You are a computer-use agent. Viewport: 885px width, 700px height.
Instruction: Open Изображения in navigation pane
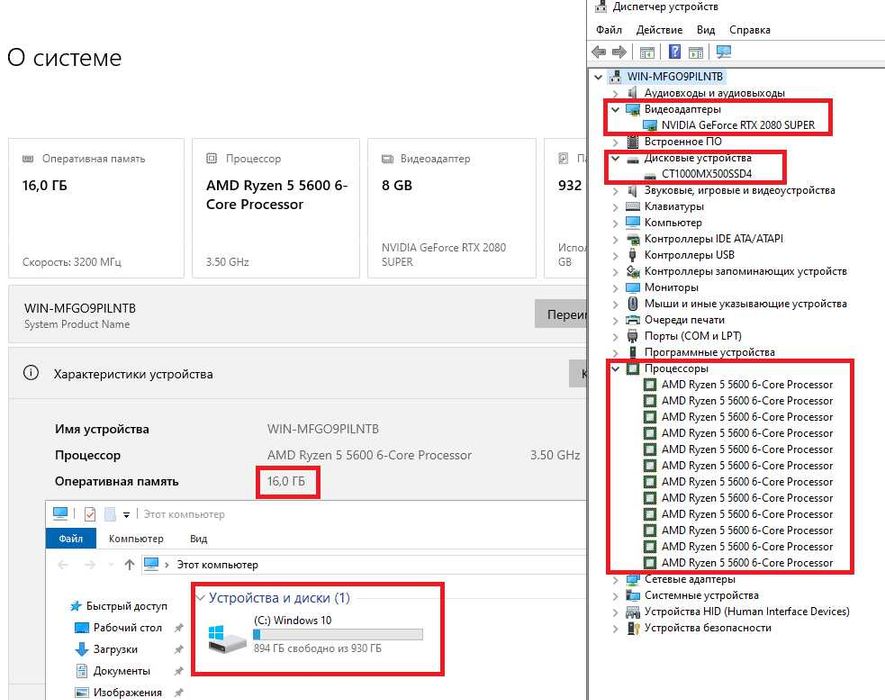tap(128, 692)
